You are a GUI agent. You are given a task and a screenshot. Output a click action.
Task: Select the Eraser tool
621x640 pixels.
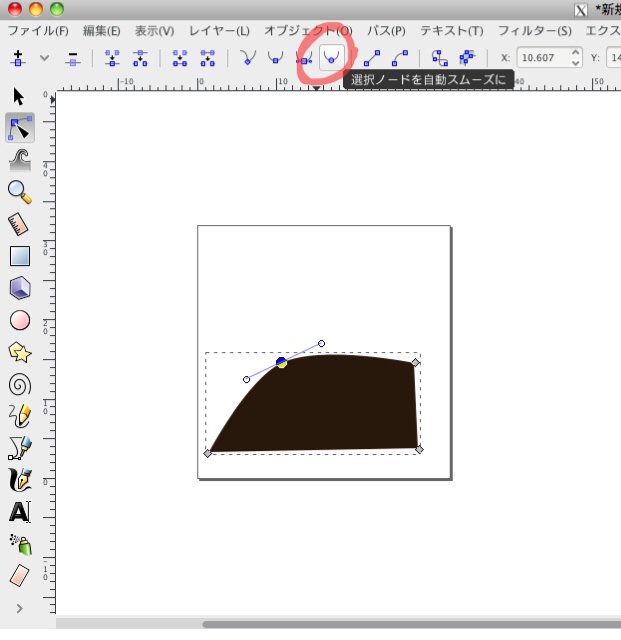(x=19, y=576)
